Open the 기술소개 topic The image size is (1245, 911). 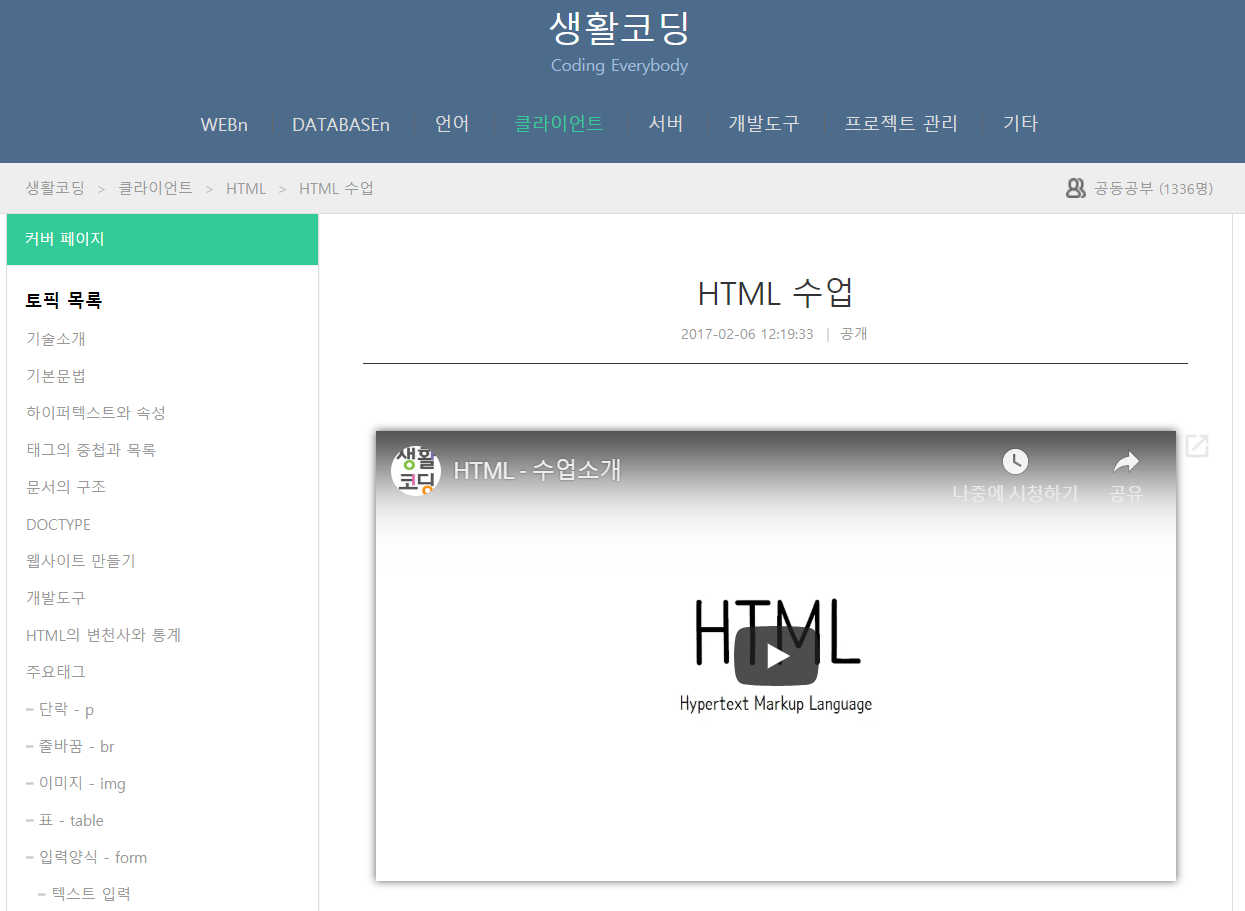coord(56,339)
